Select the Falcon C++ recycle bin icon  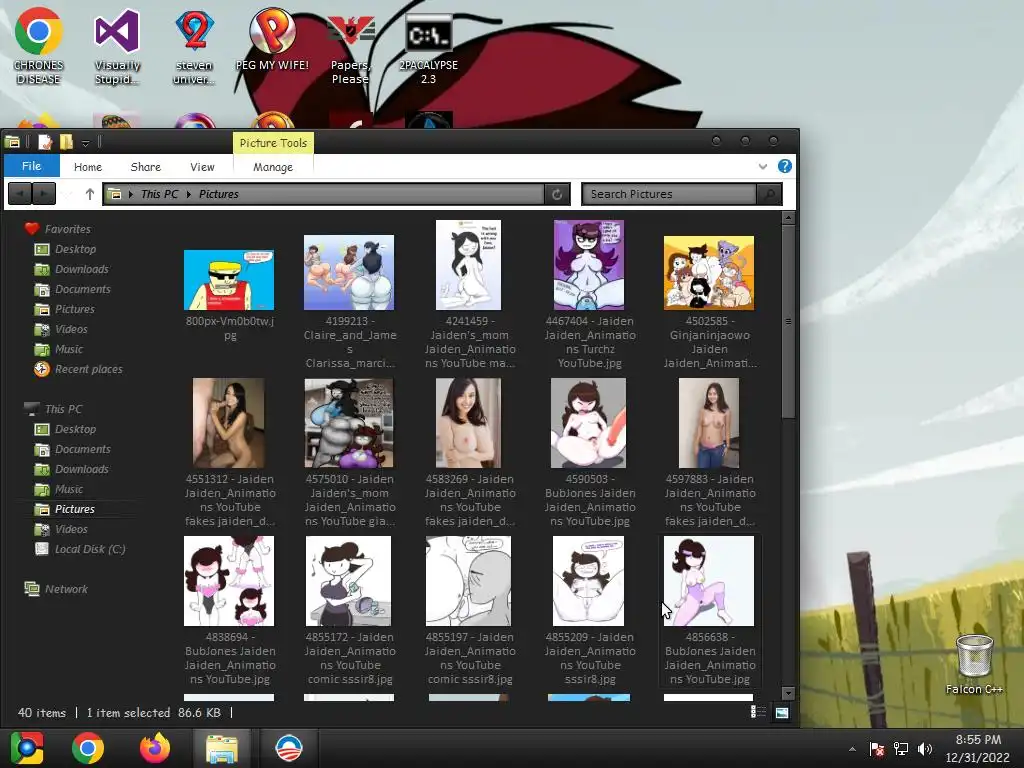point(974,664)
